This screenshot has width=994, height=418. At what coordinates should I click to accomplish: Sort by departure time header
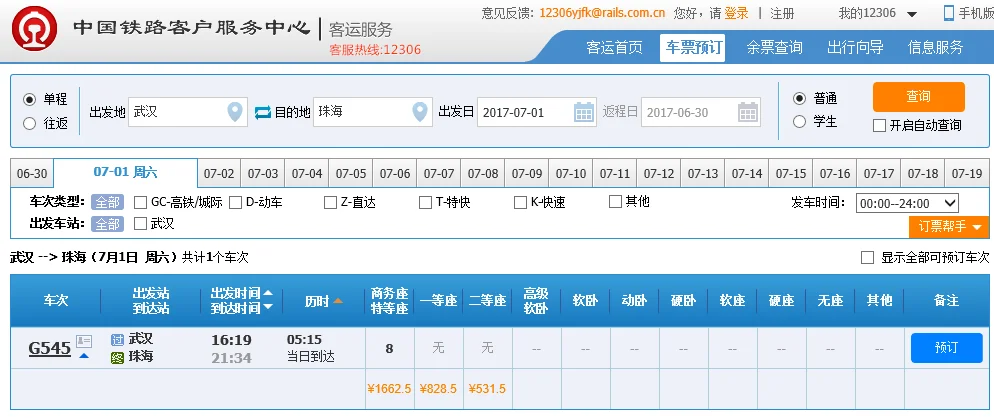tap(242, 293)
